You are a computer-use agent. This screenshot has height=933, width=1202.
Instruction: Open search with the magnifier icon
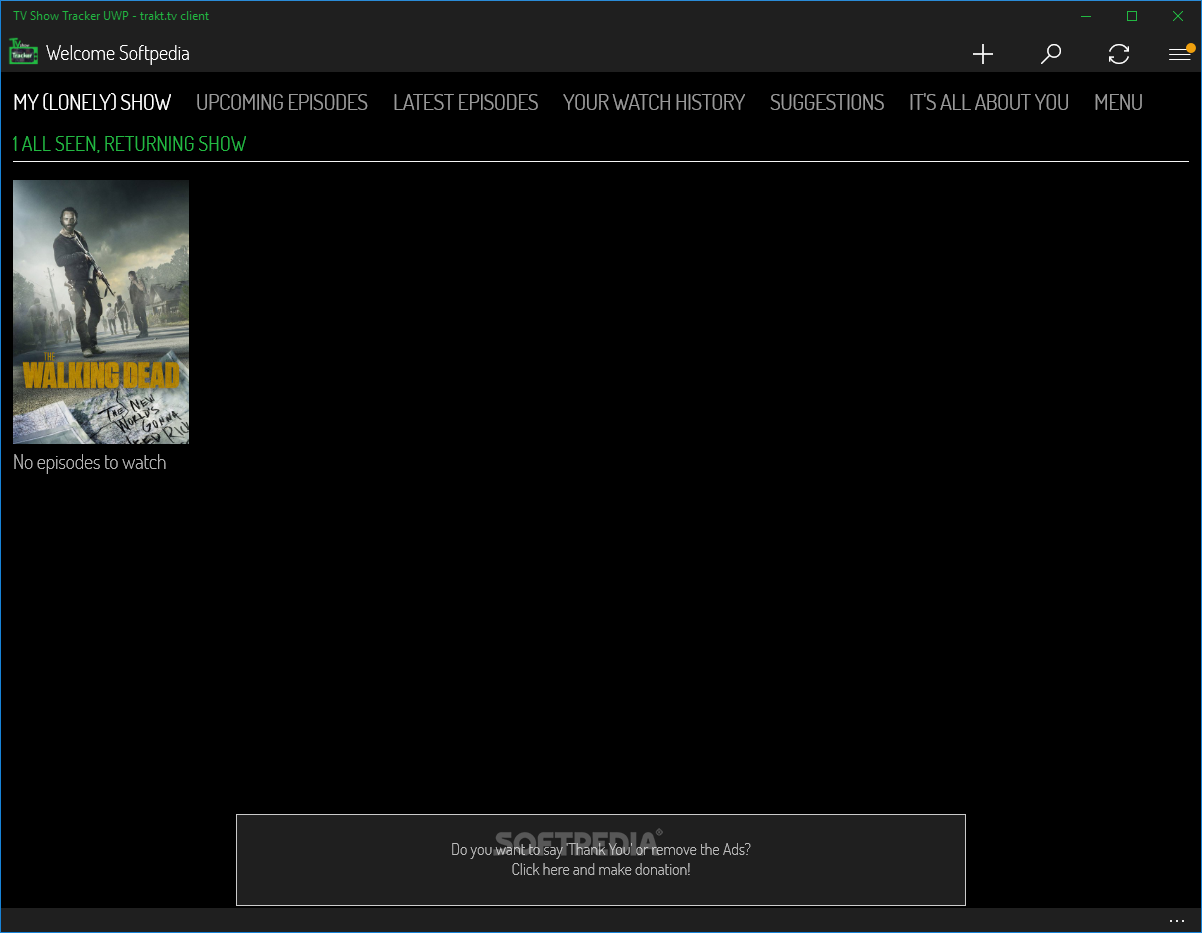tap(1051, 54)
